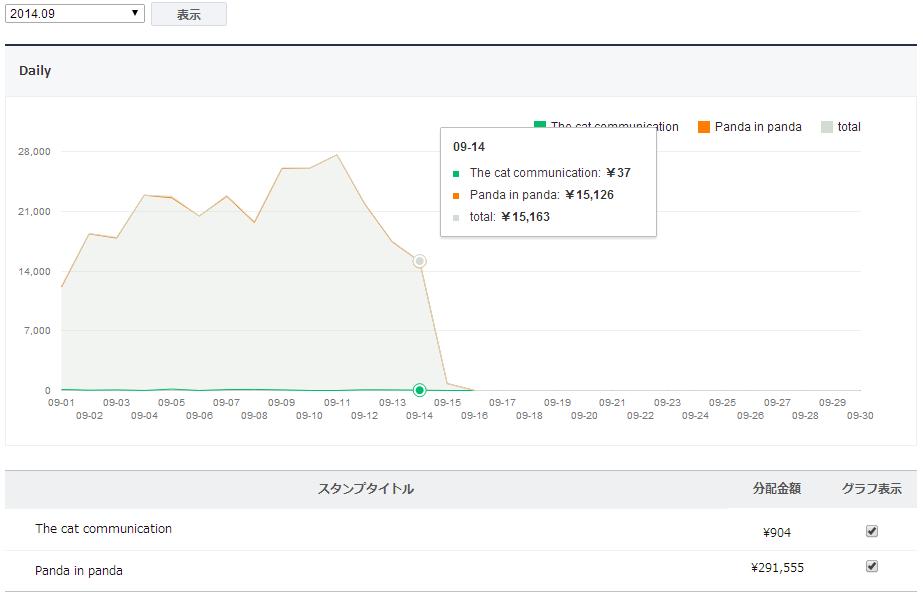
Task: Select The cat communication table row title
Action: (x=103, y=529)
